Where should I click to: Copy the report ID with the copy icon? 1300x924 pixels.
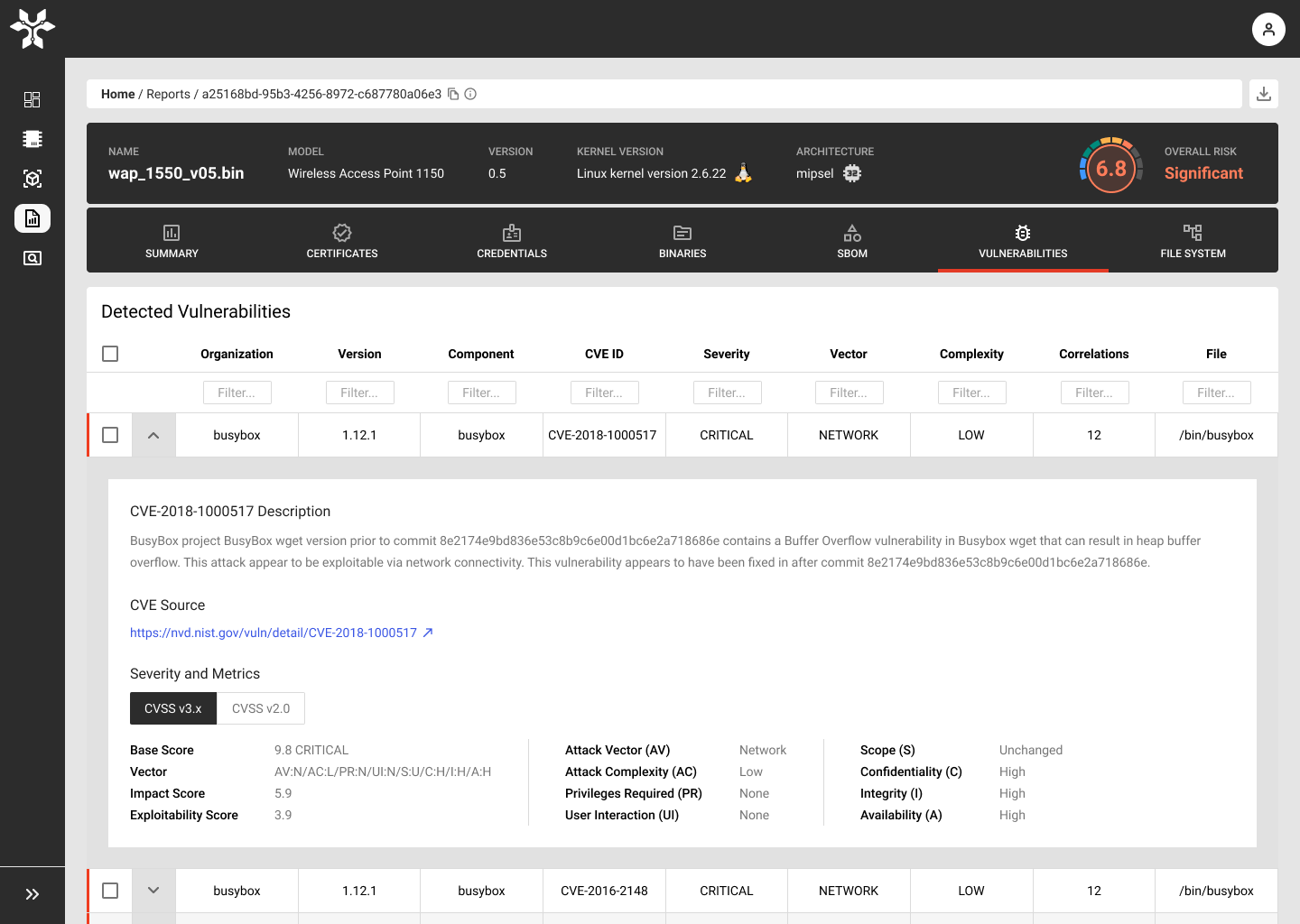[453, 93]
